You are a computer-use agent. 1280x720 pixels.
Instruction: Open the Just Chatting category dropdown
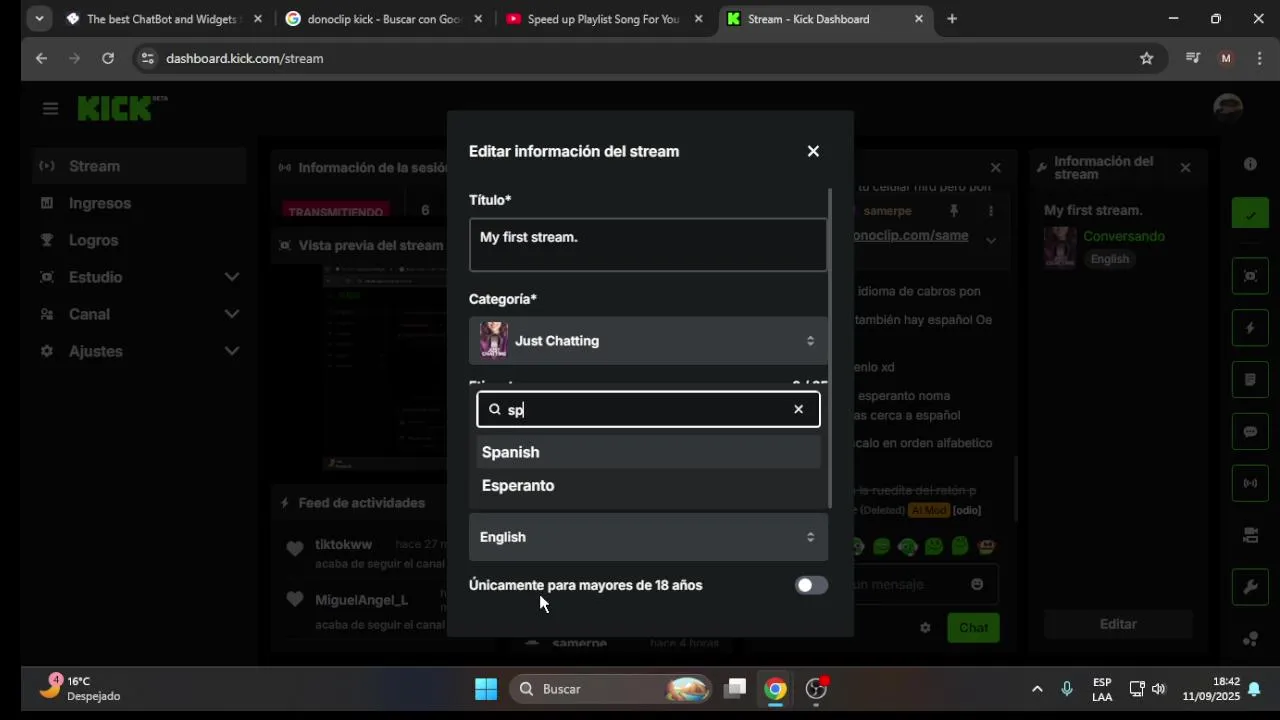(648, 341)
